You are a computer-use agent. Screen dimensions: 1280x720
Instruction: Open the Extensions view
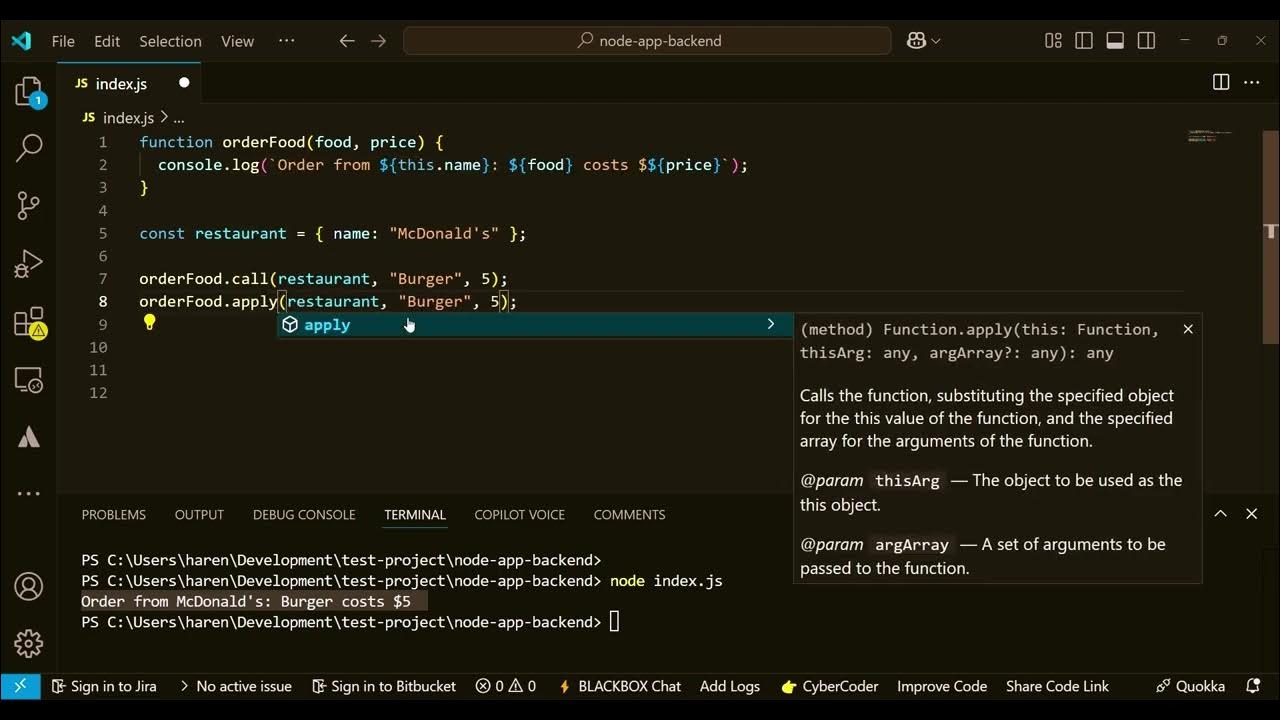29,322
